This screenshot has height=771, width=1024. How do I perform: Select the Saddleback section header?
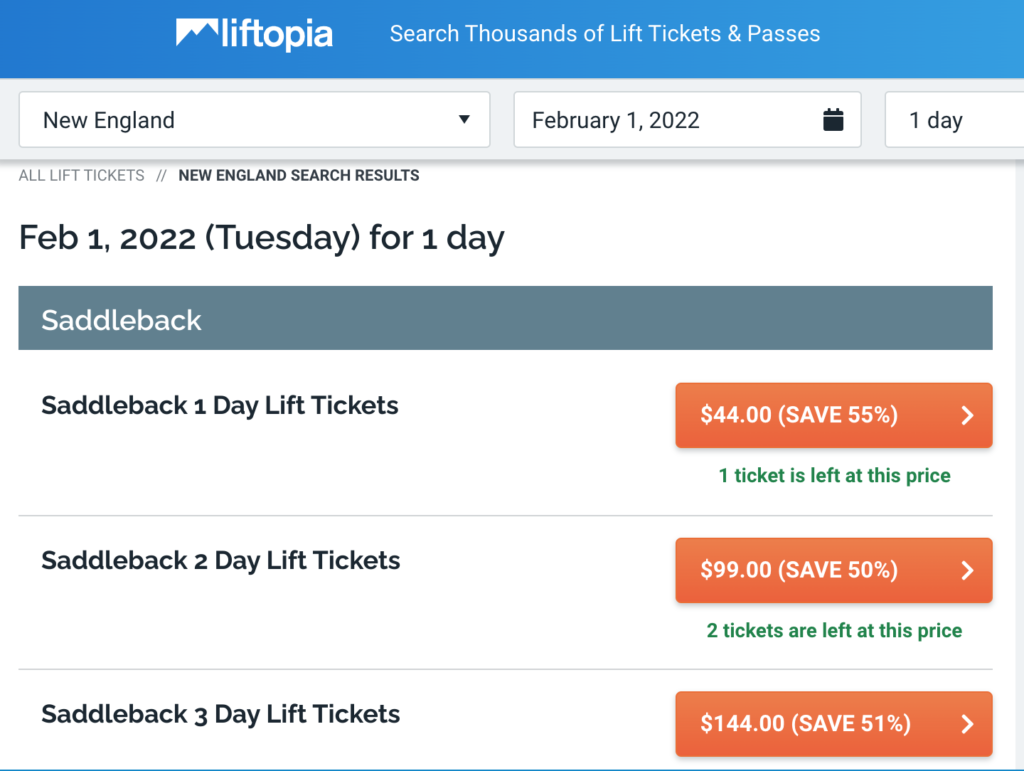pyautogui.click(x=120, y=318)
